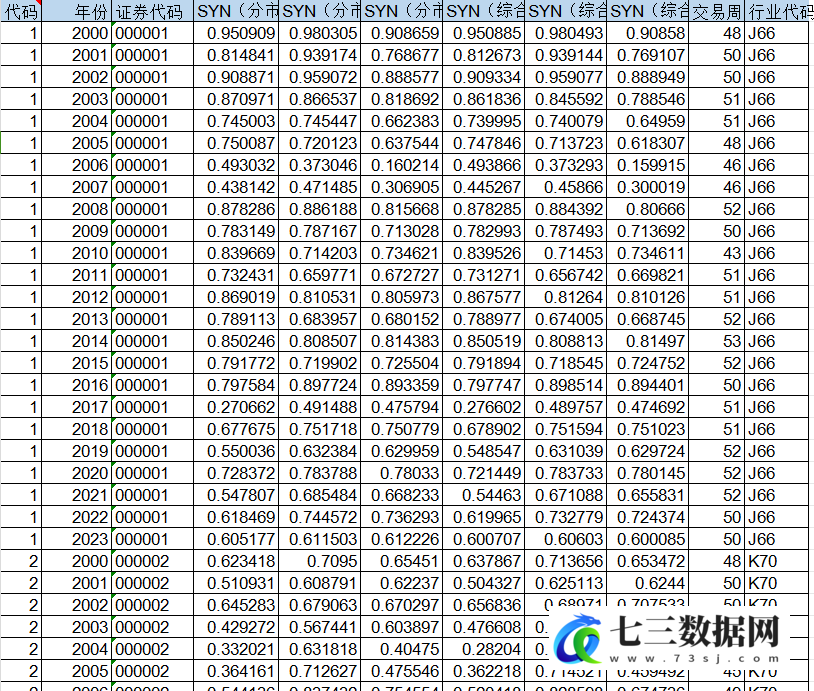
Task: Select cell containing 0.740079
Action: (x=565, y=121)
